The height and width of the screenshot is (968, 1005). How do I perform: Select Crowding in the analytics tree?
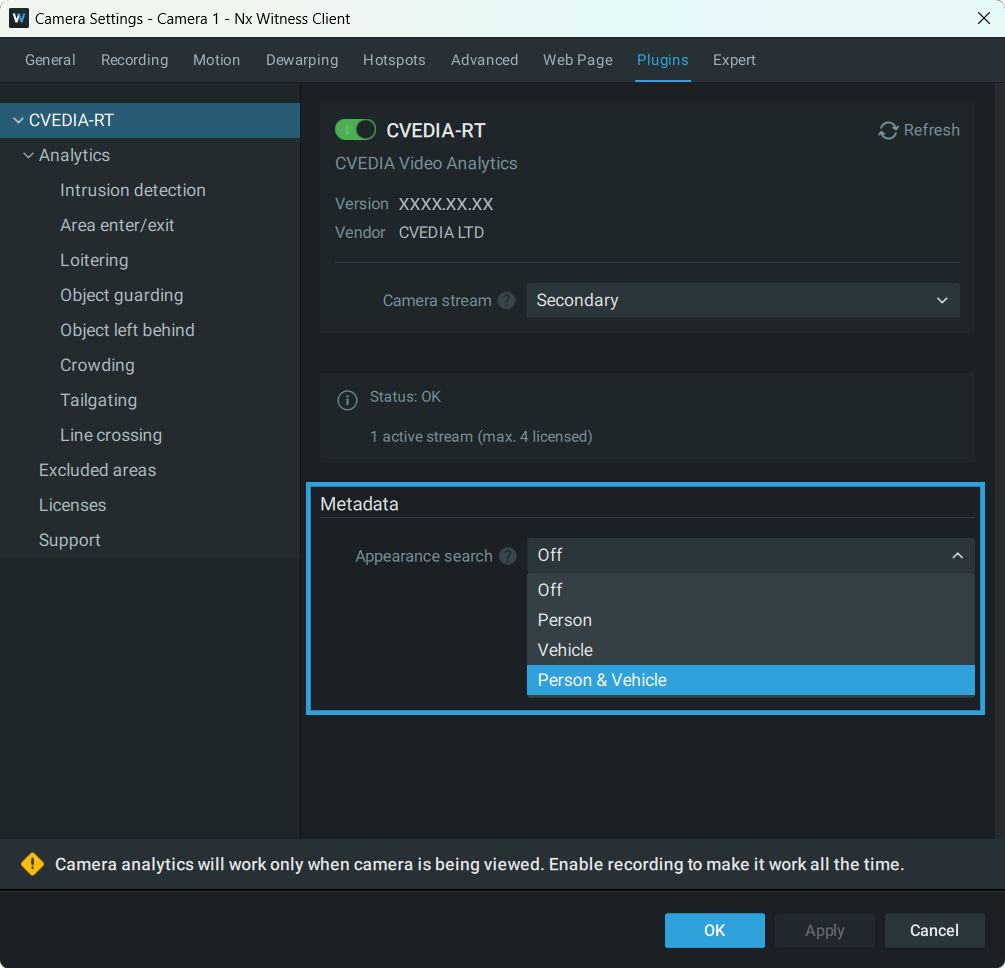point(97,365)
